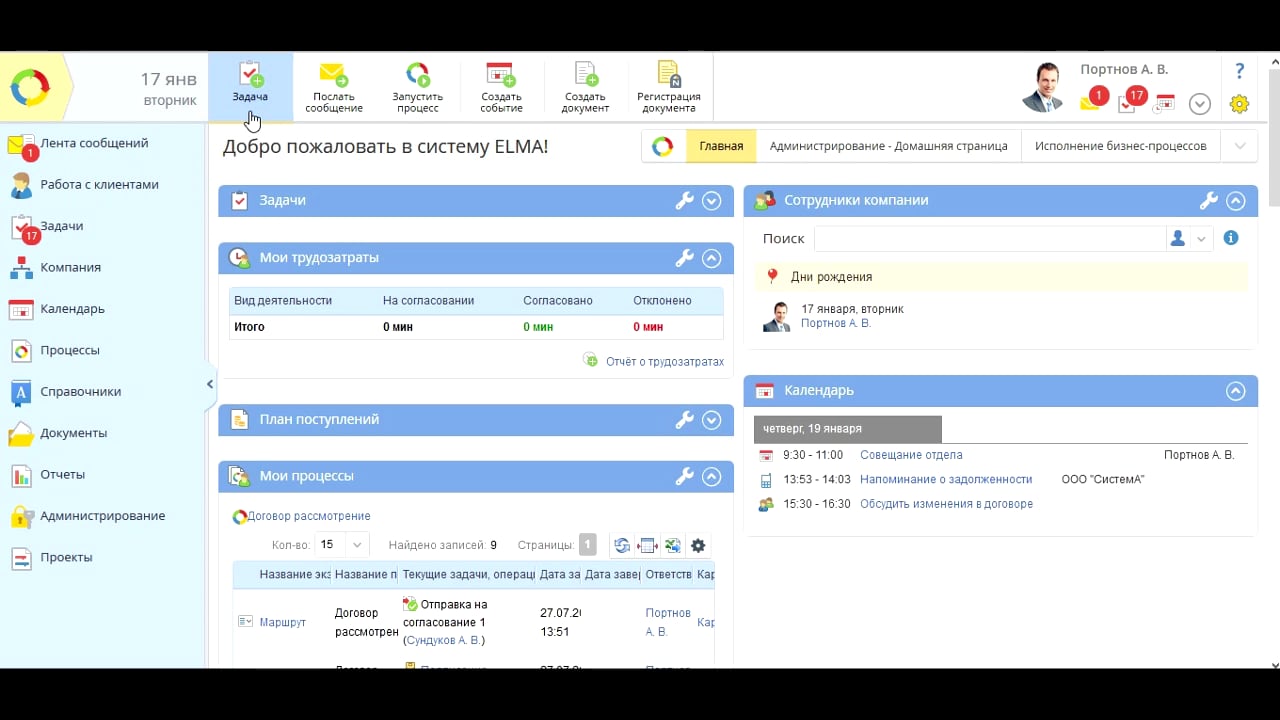The width and height of the screenshot is (1280, 720).
Task: Open the yellow settings gear icon
Action: (x=1239, y=104)
